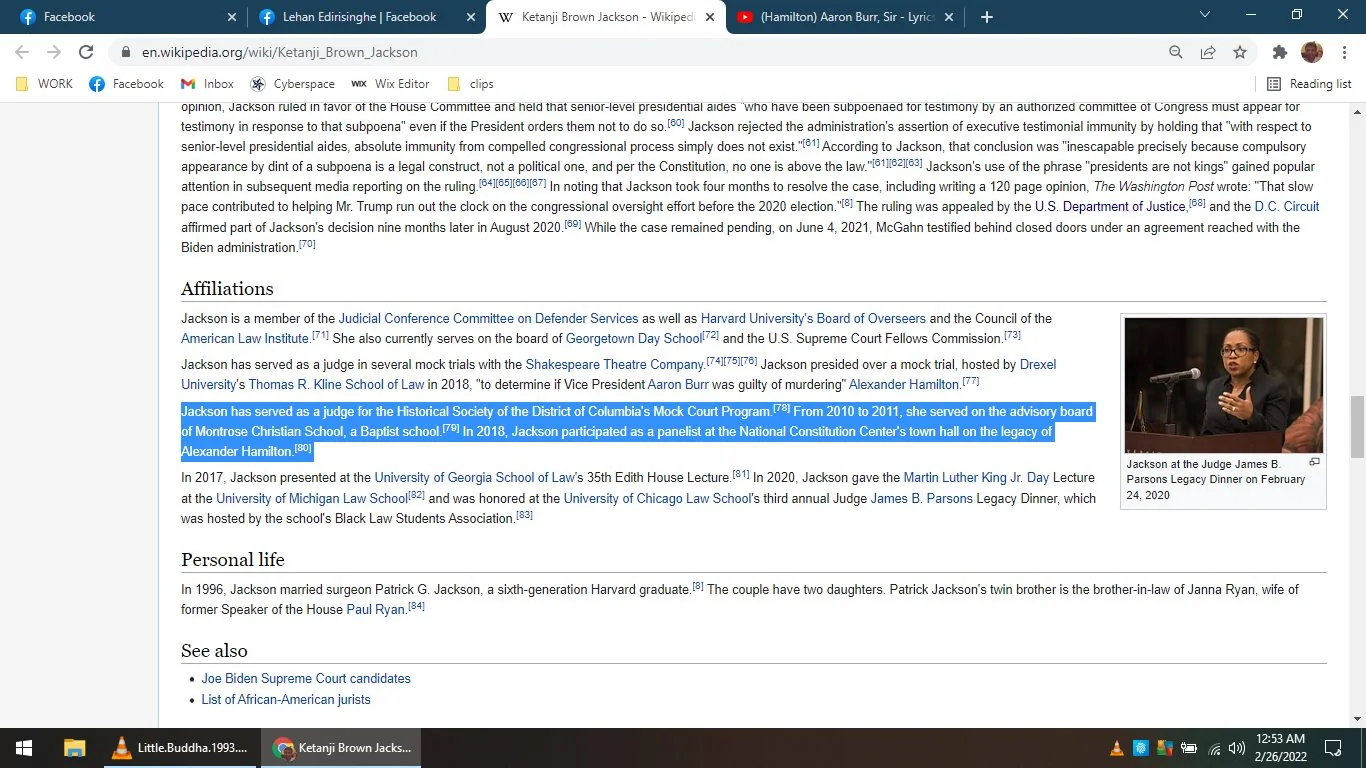The image size is (1366, 768).
Task: Select the Ketanji Brown Jackson Wikipedia tab
Action: [605, 17]
